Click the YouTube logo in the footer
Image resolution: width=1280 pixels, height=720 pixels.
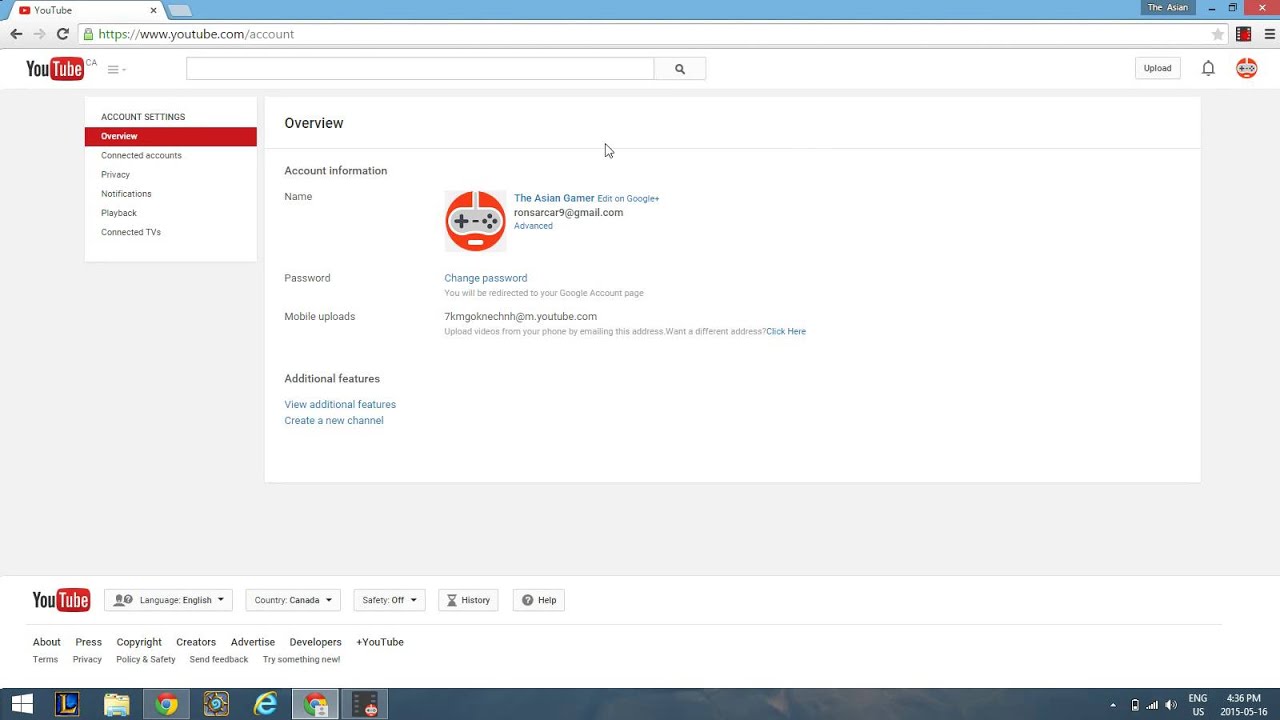pos(61,600)
